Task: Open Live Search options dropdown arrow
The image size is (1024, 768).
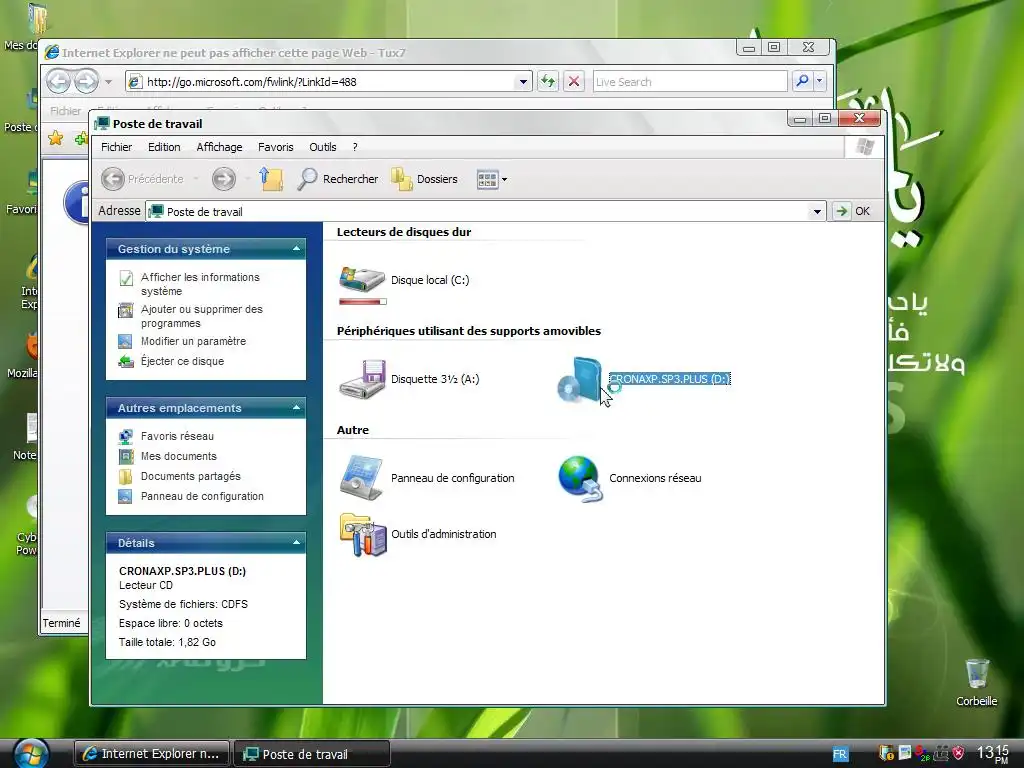Action: point(820,81)
